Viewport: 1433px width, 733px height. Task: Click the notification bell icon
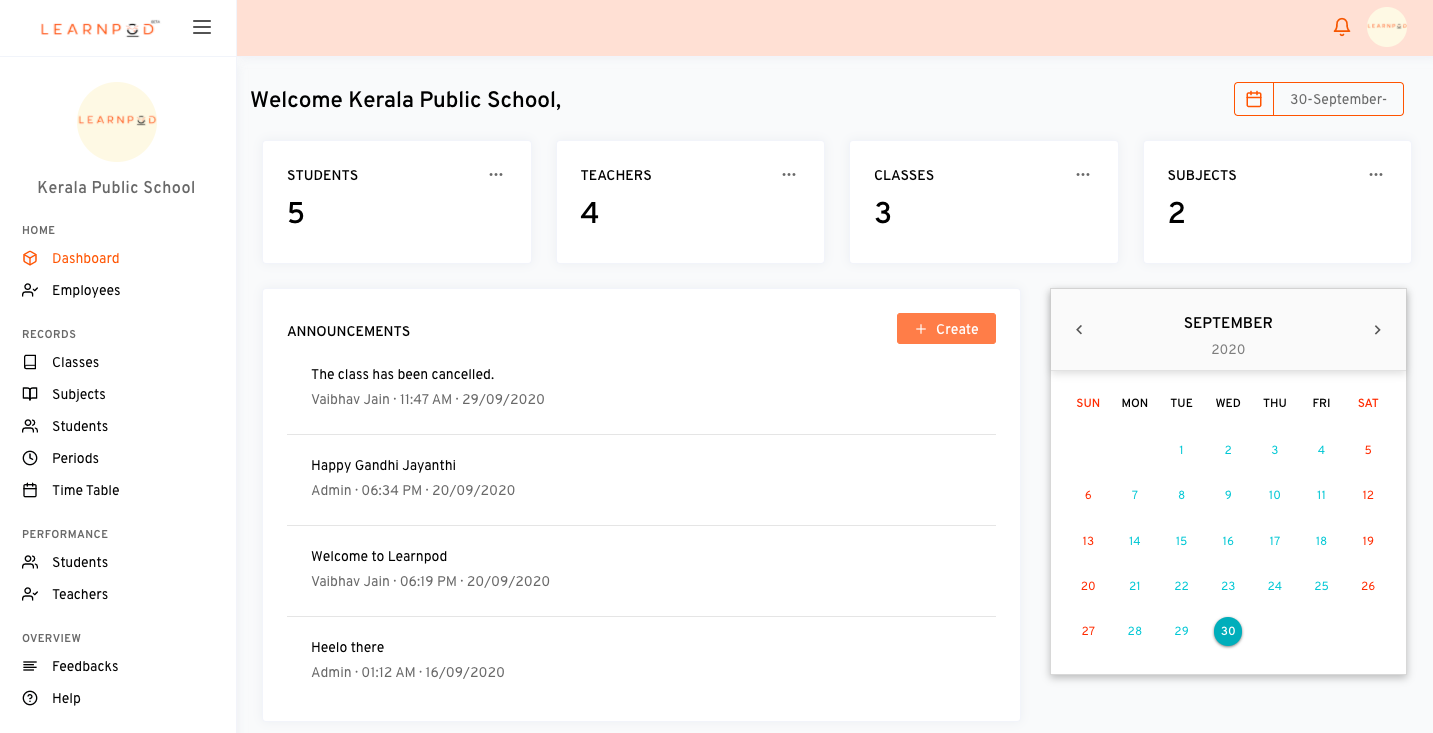1342,27
